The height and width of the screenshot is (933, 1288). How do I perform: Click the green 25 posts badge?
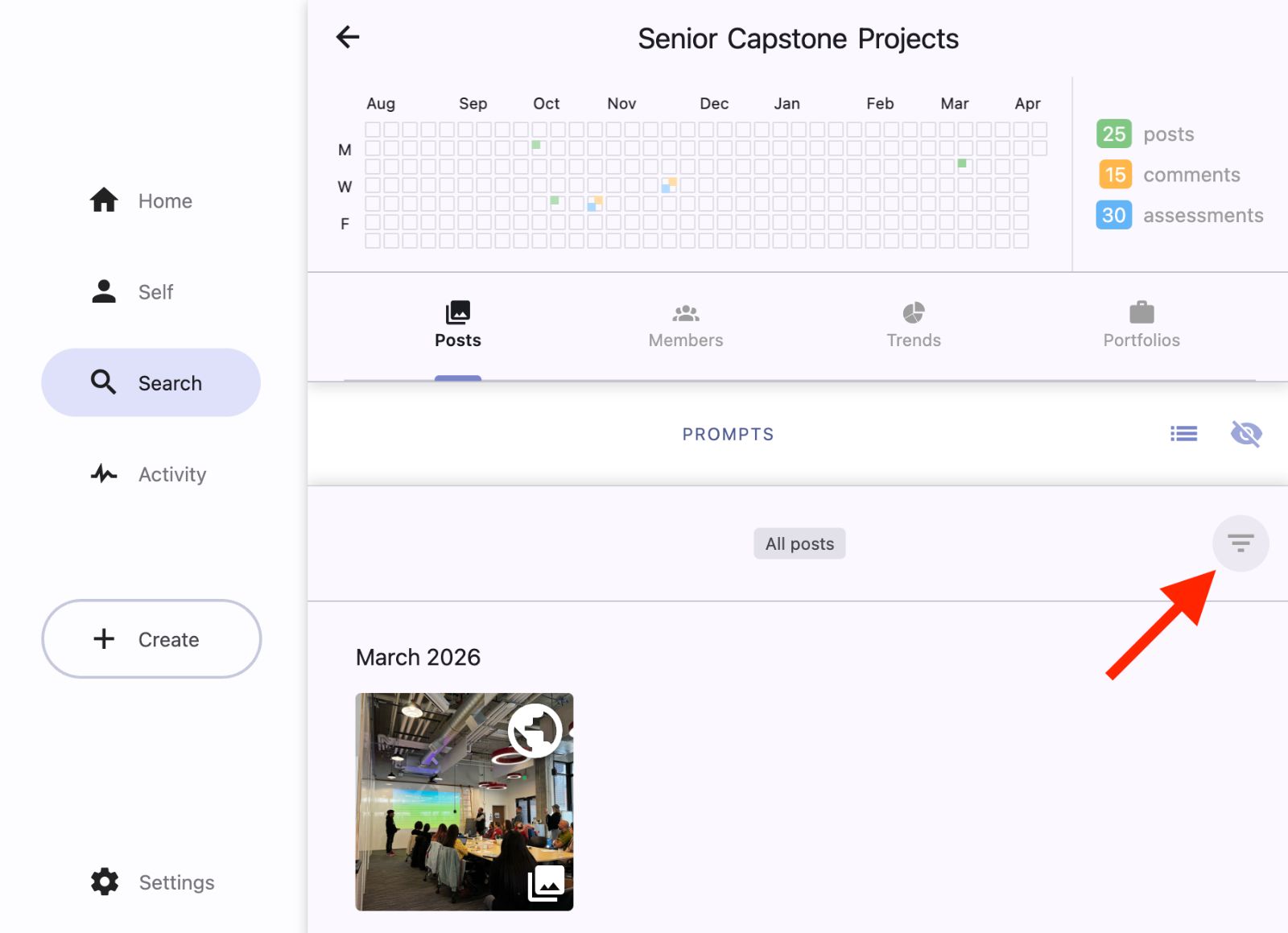(x=1113, y=134)
